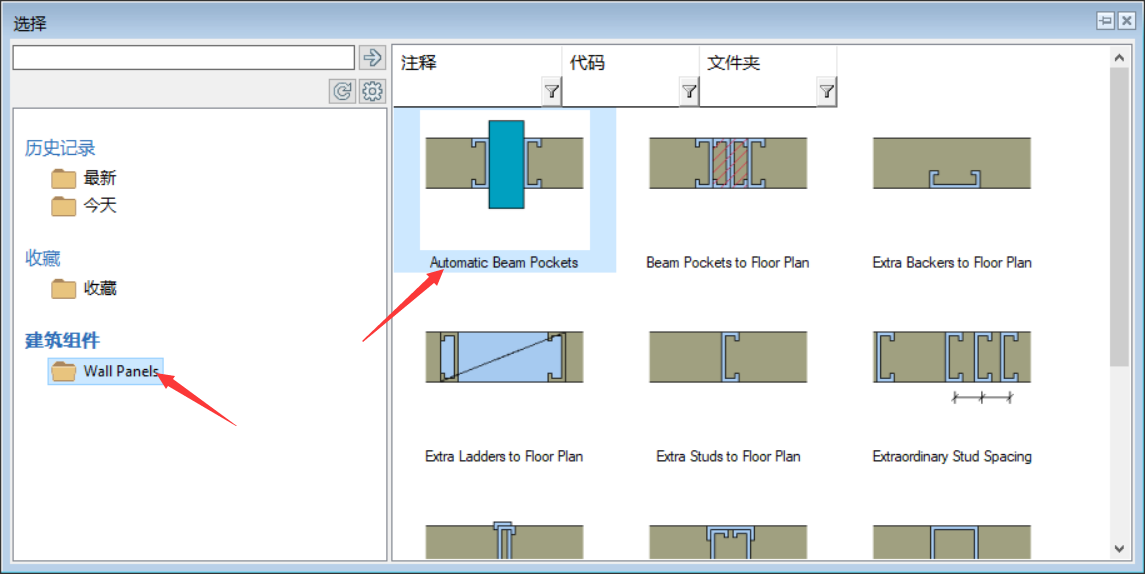Click the scrollbar up arrow
1145x574 pixels.
click(x=1119, y=57)
